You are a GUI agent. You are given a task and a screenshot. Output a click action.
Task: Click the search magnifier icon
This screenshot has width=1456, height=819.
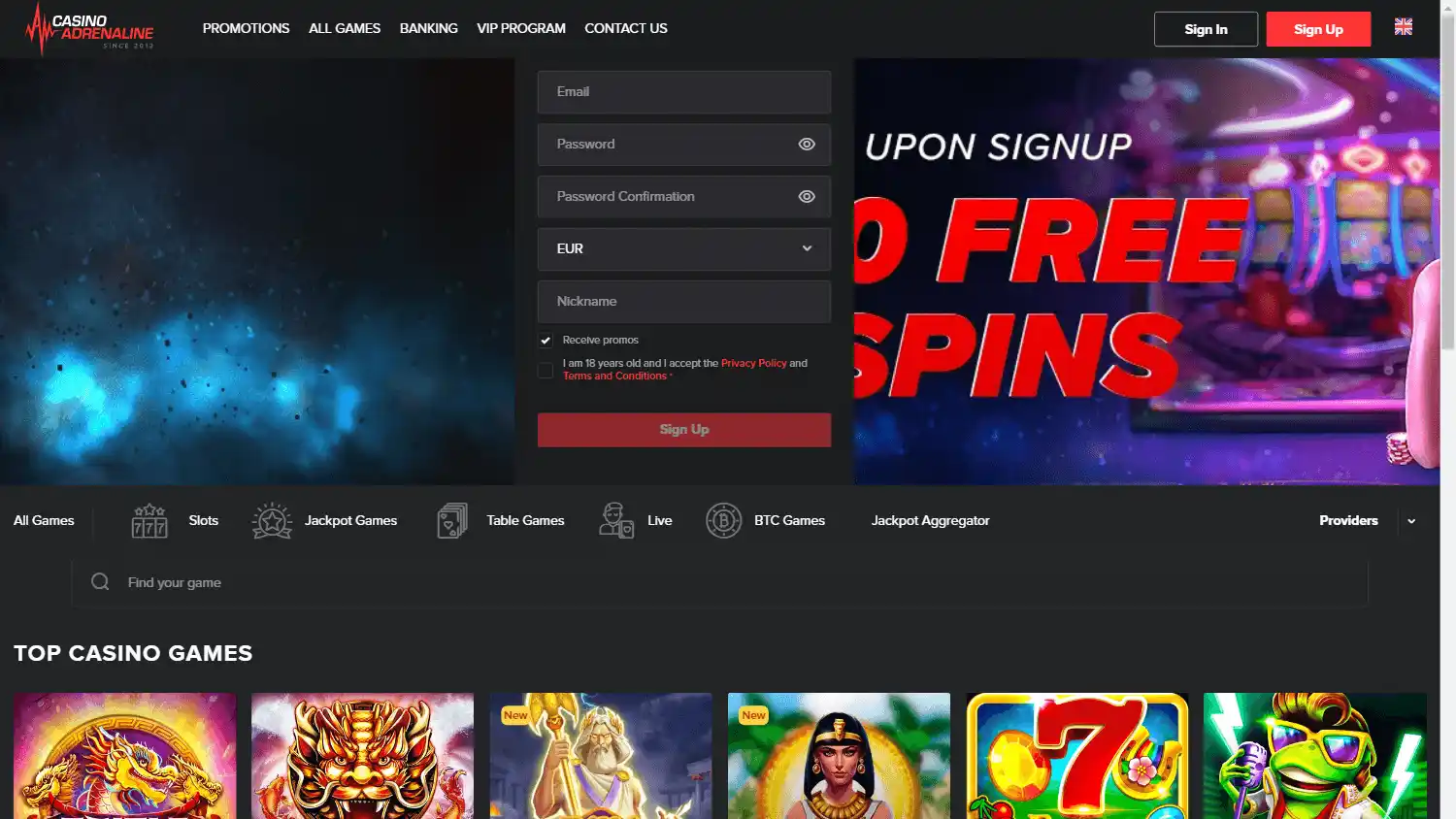[100, 582]
